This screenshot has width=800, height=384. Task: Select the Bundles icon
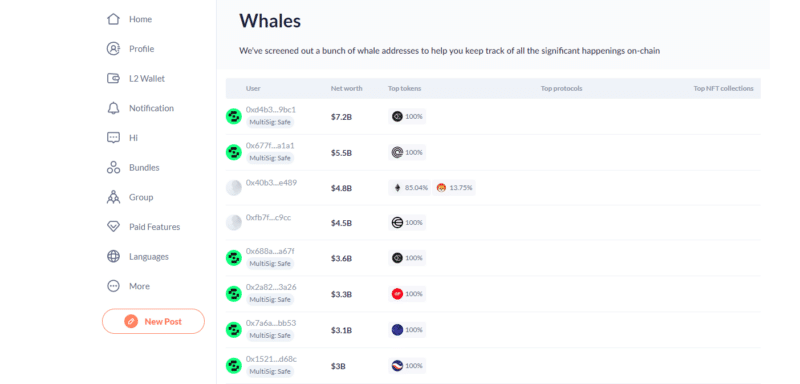pos(113,167)
